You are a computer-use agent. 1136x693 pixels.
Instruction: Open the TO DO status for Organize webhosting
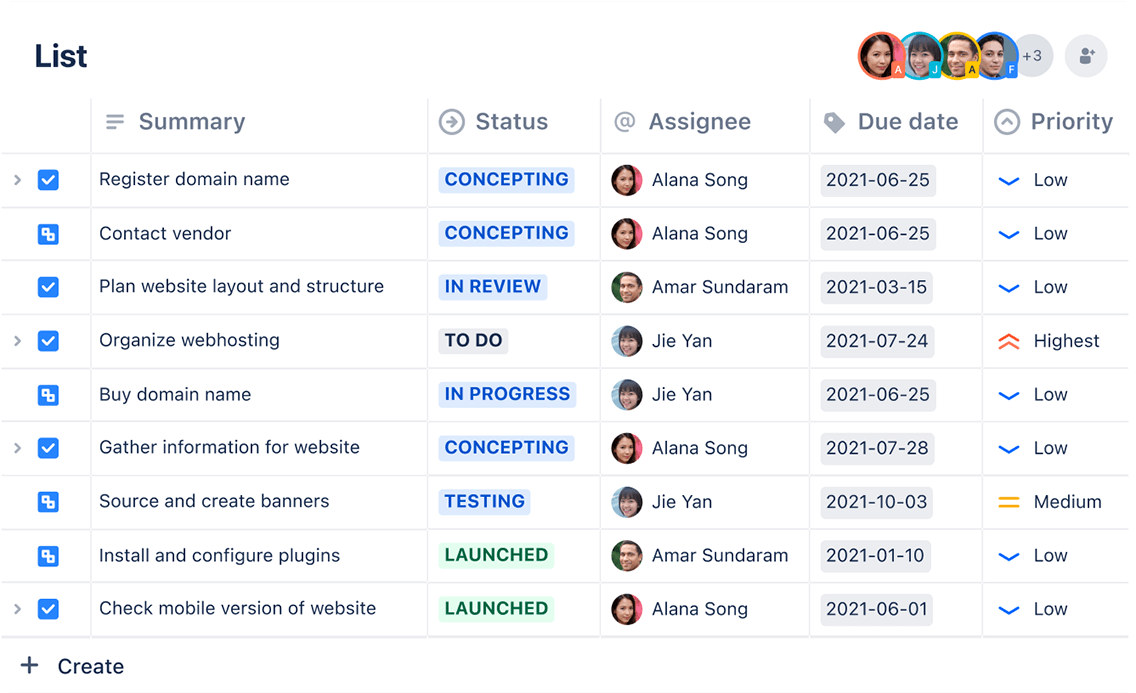(x=473, y=341)
